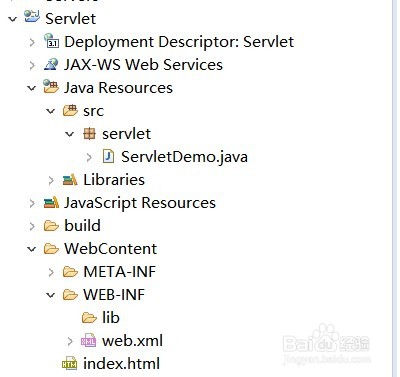Select the WebContent folder label

pyautogui.click(x=110, y=249)
